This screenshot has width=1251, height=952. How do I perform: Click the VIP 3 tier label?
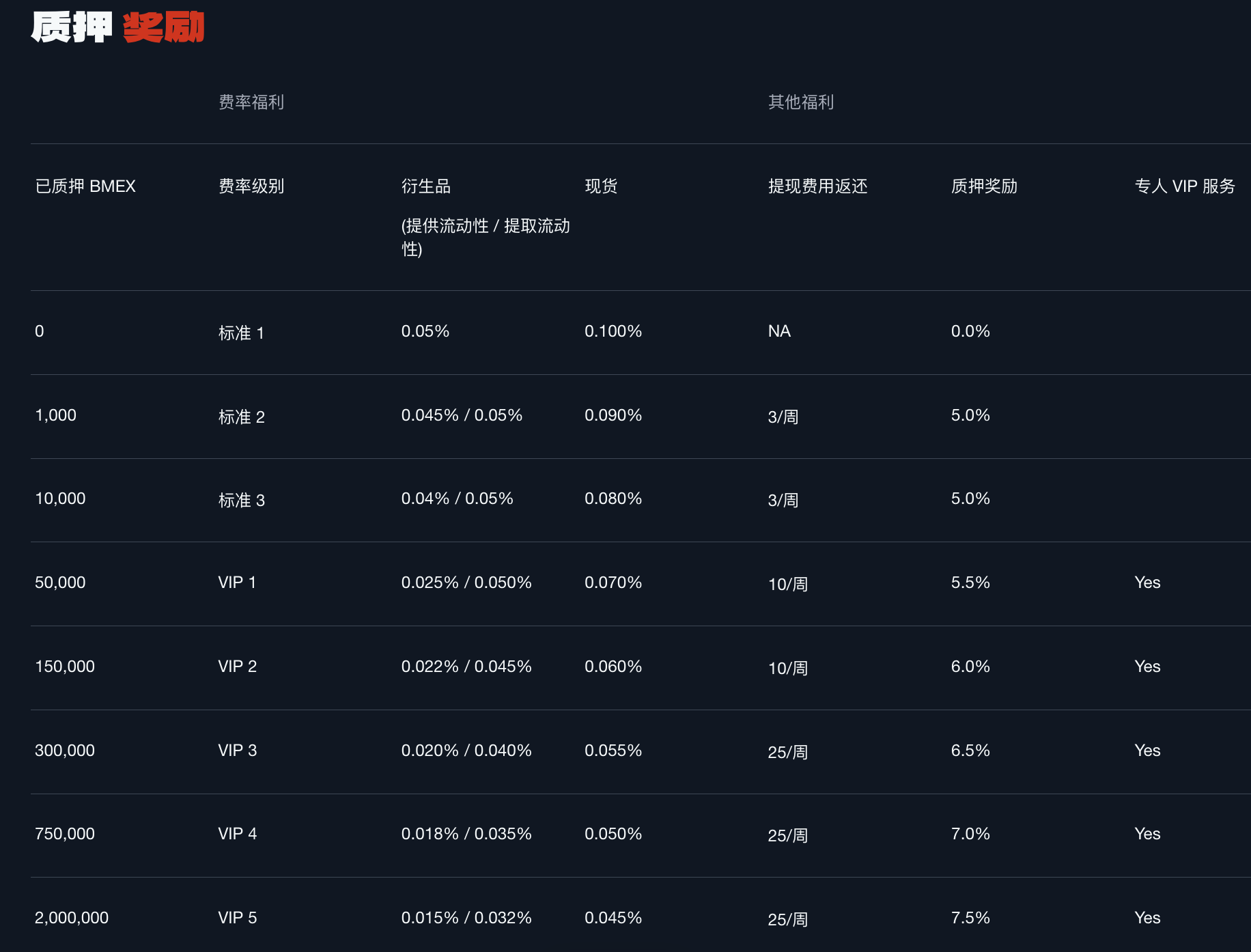236,750
